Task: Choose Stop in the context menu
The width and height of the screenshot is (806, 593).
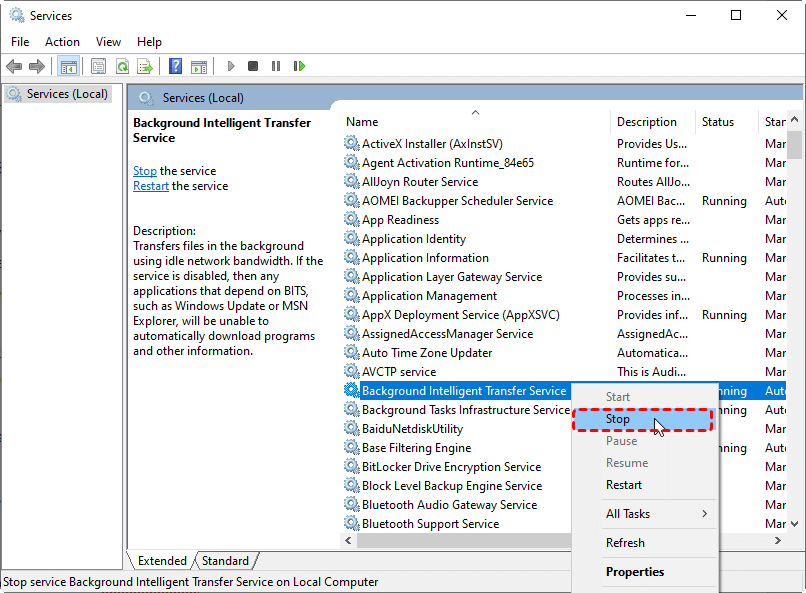Action: coord(618,419)
